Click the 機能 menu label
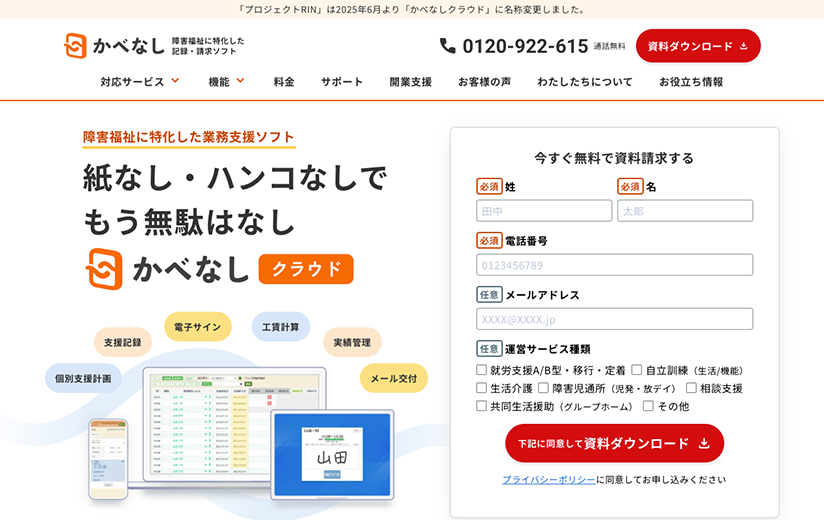The height and width of the screenshot is (520, 824). point(219,82)
